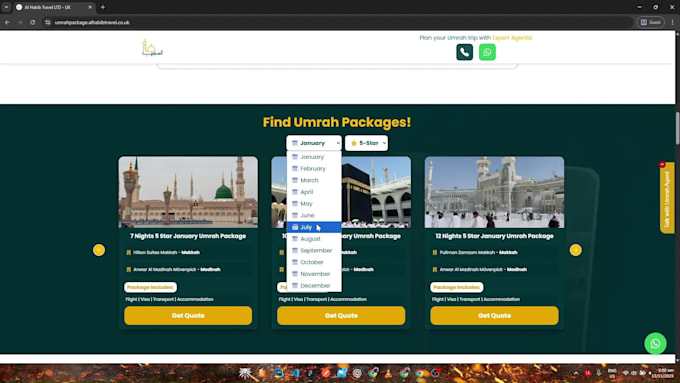Open the Talk with Umrah Agent side tab

tap(667, 198)
